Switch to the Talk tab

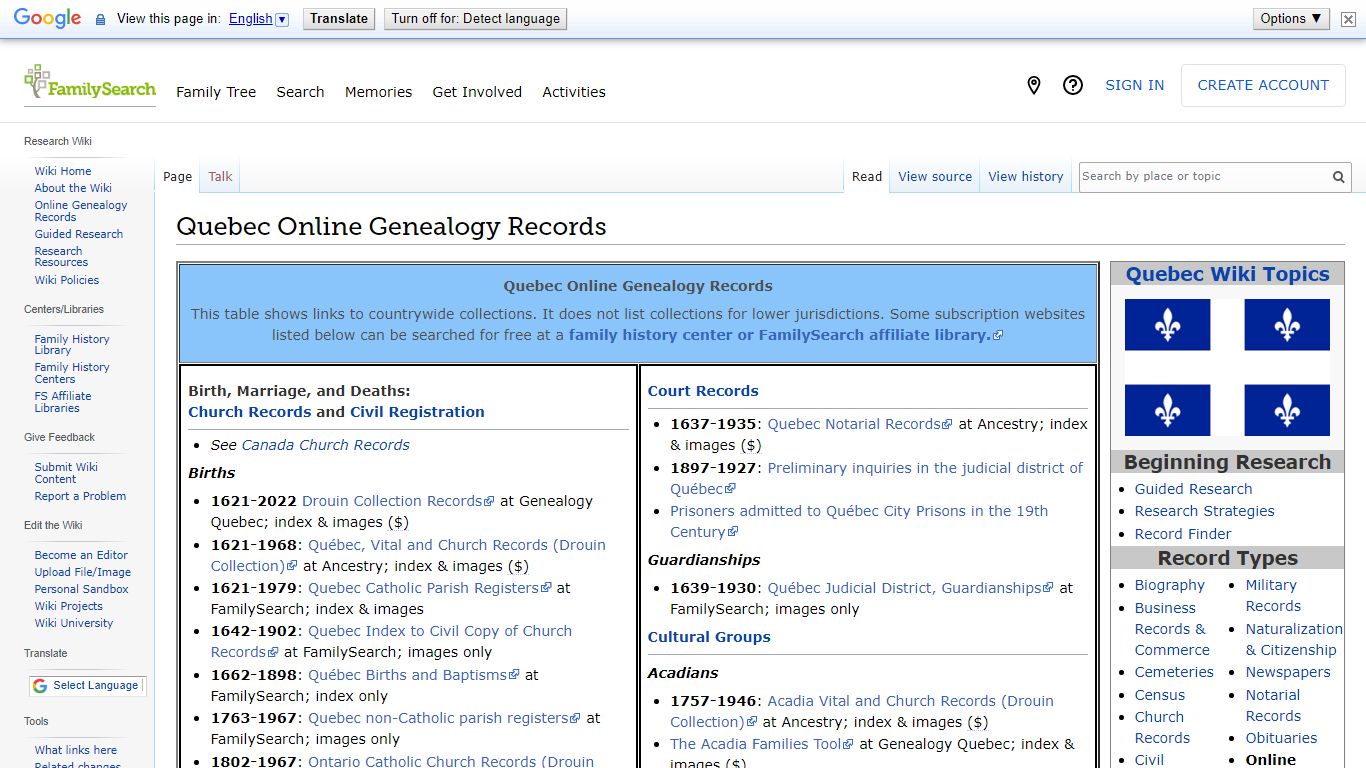coord(220,177)
